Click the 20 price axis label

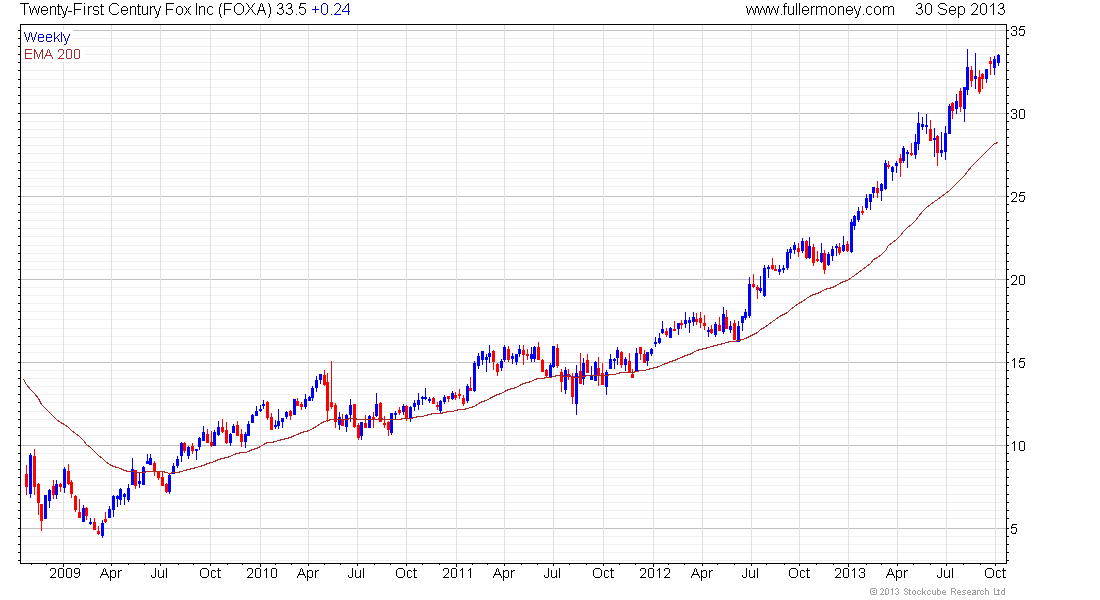(x=1017, y=280)
